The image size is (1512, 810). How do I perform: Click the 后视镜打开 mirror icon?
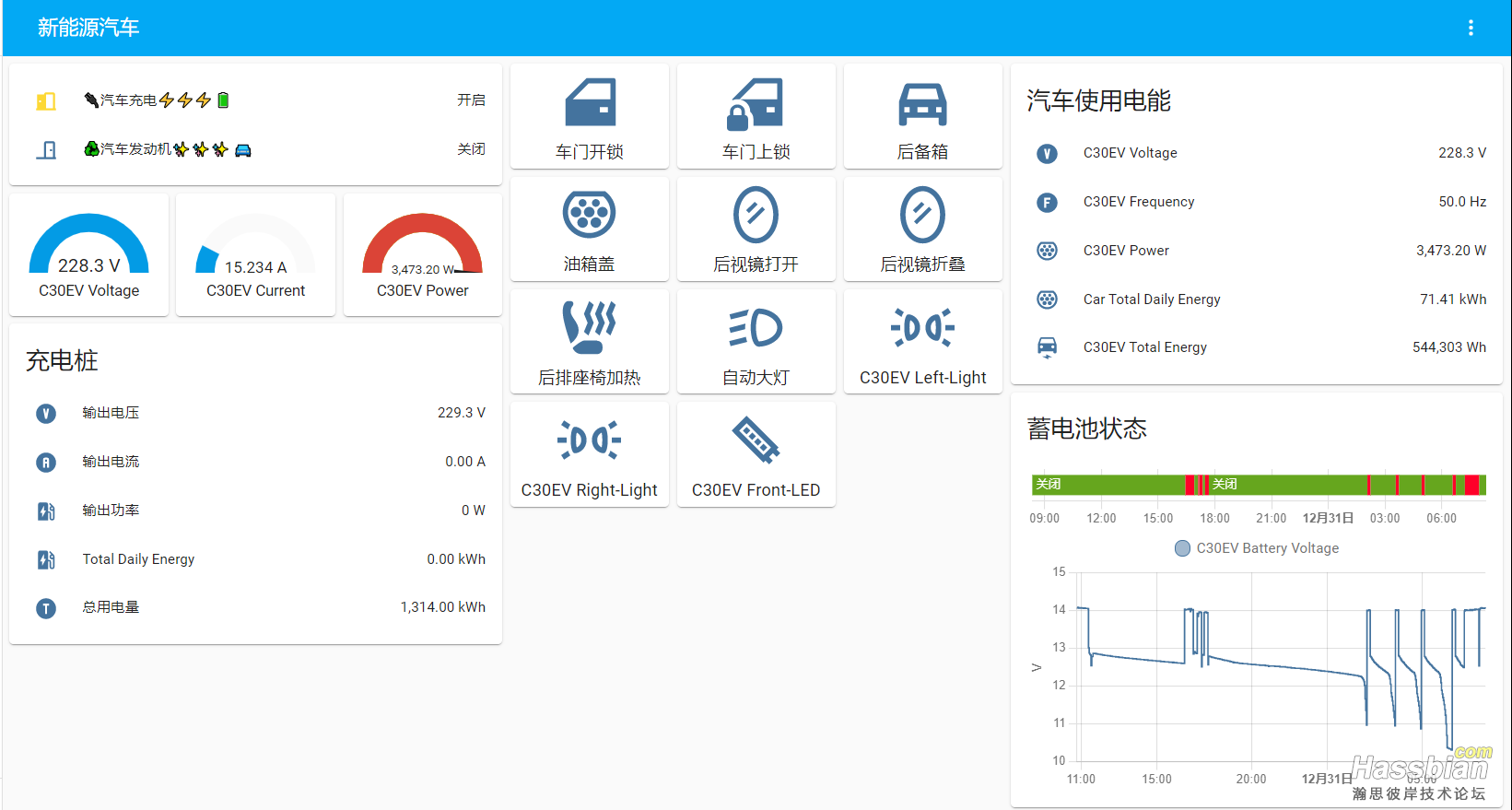(x=756, y=215)
